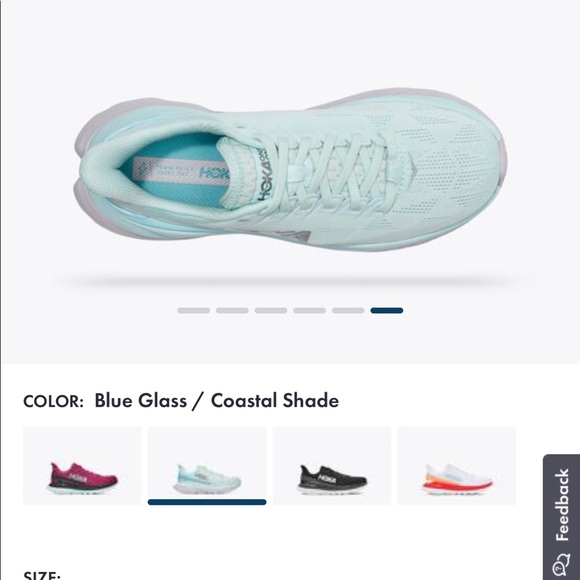580x580 pixels.
Task: Select the active sixth carousel indicator
Action: coord(387,310)
